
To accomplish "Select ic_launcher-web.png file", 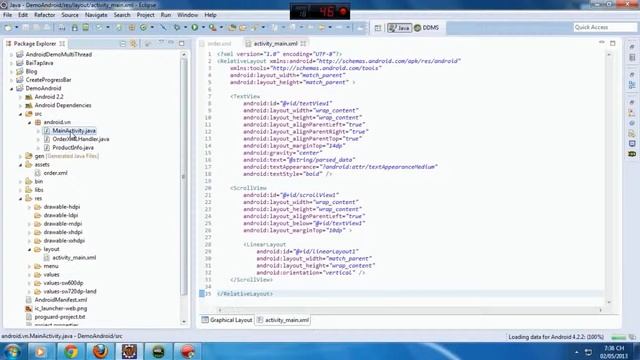I will click(61, 309).
